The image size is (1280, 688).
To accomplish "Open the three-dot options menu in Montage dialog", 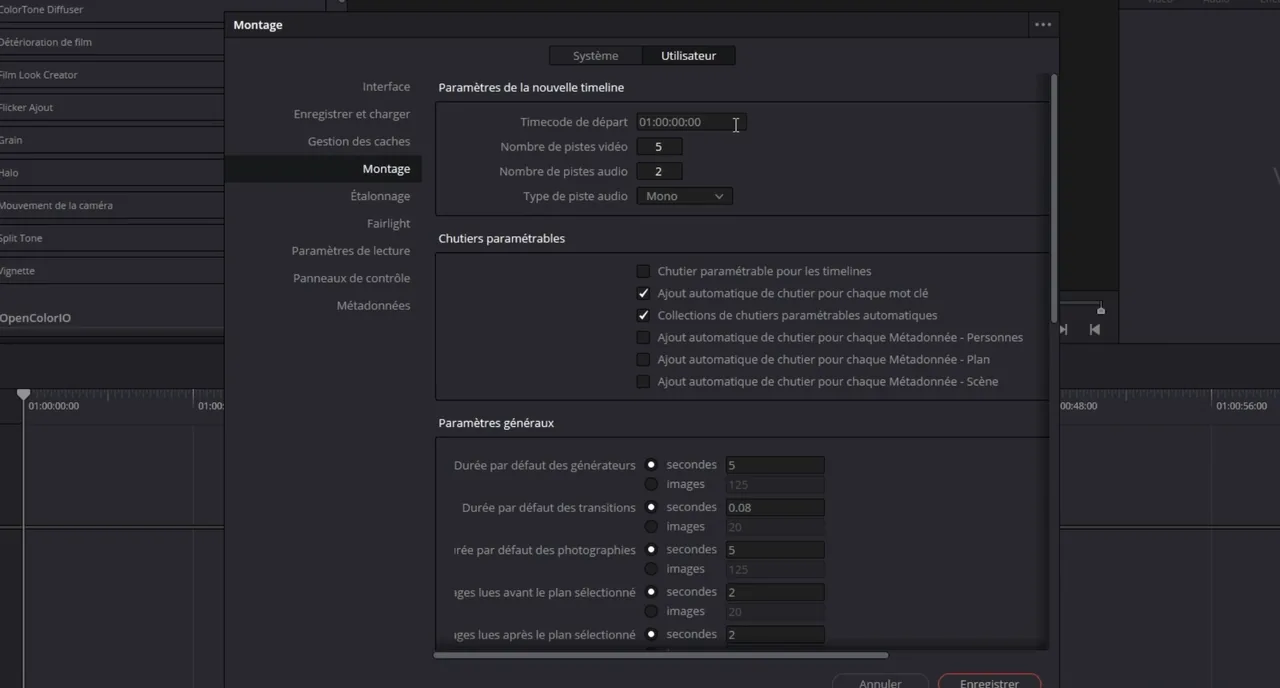I will (1043, 25).
